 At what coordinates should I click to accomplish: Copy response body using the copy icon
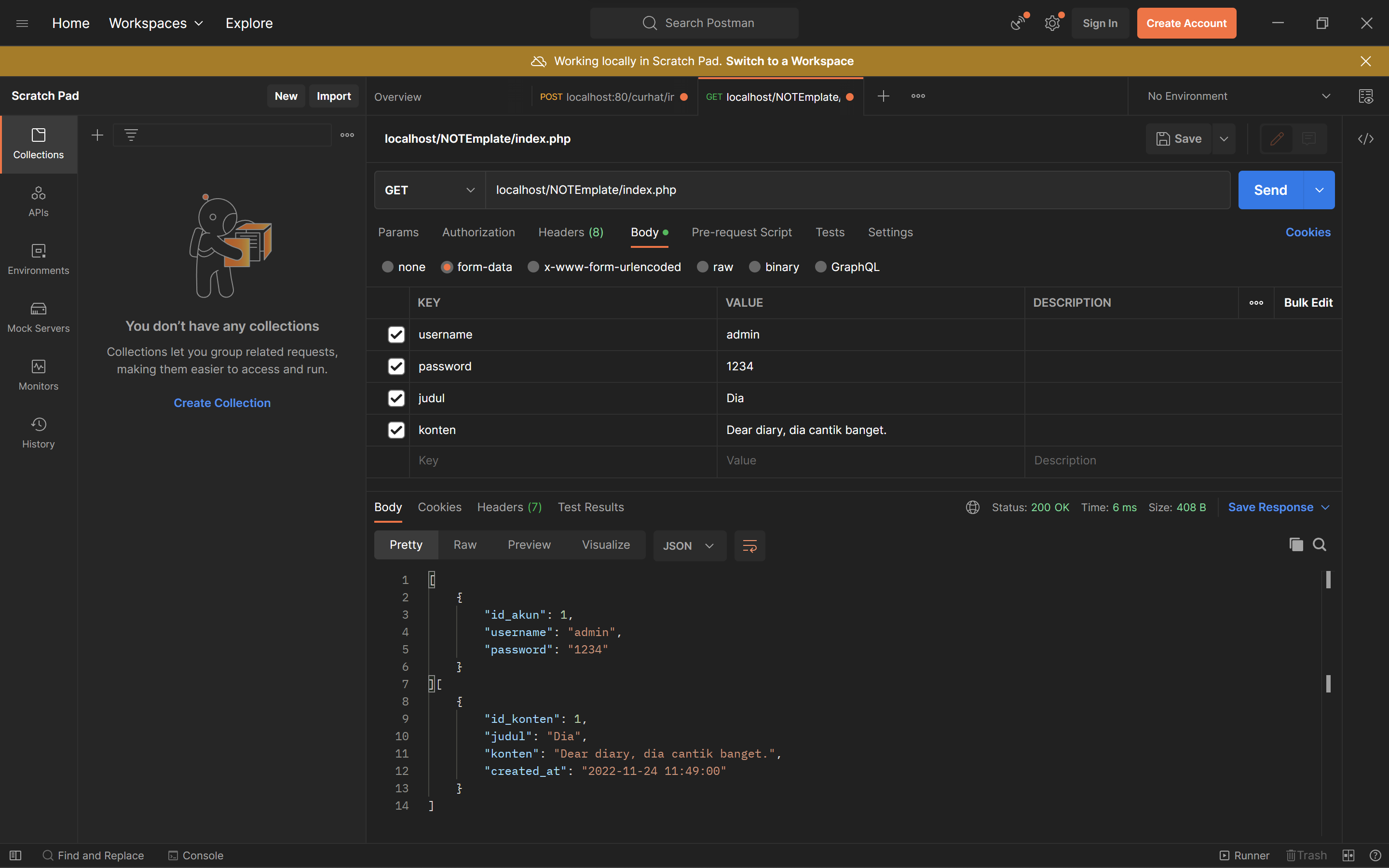pyautogui.click(x=1295, y=544)
